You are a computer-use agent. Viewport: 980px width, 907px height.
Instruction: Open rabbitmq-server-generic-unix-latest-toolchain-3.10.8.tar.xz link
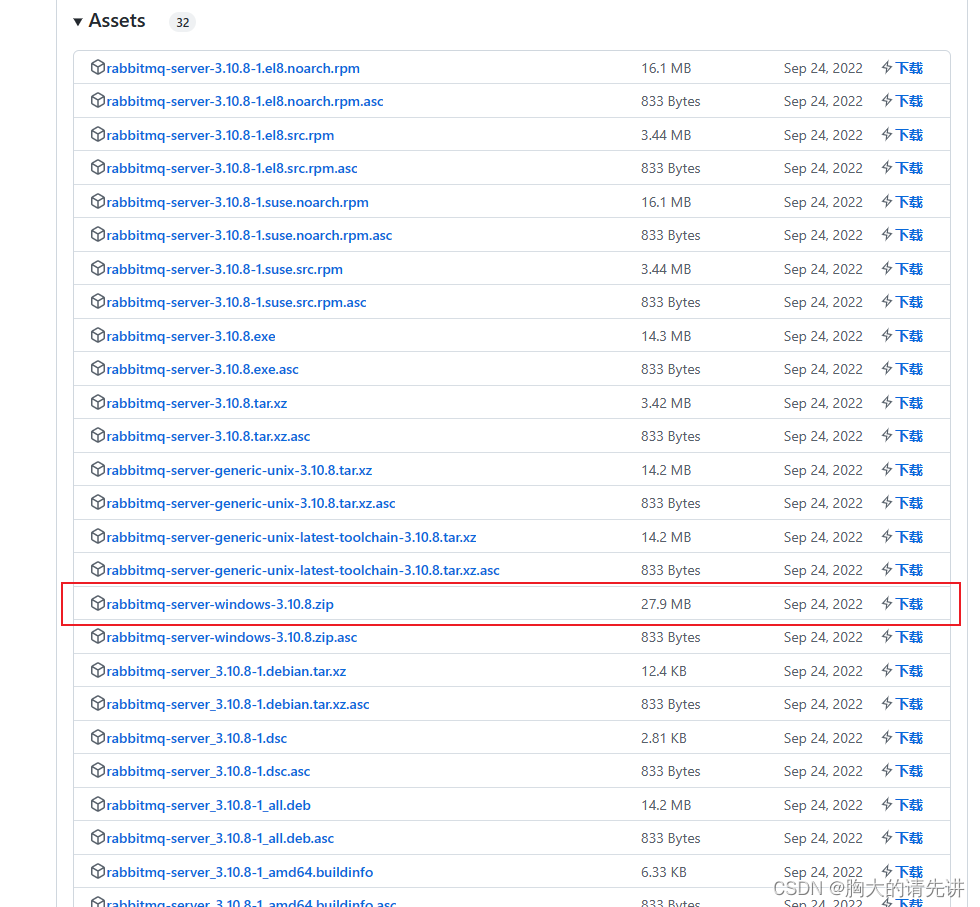point(291,537)
